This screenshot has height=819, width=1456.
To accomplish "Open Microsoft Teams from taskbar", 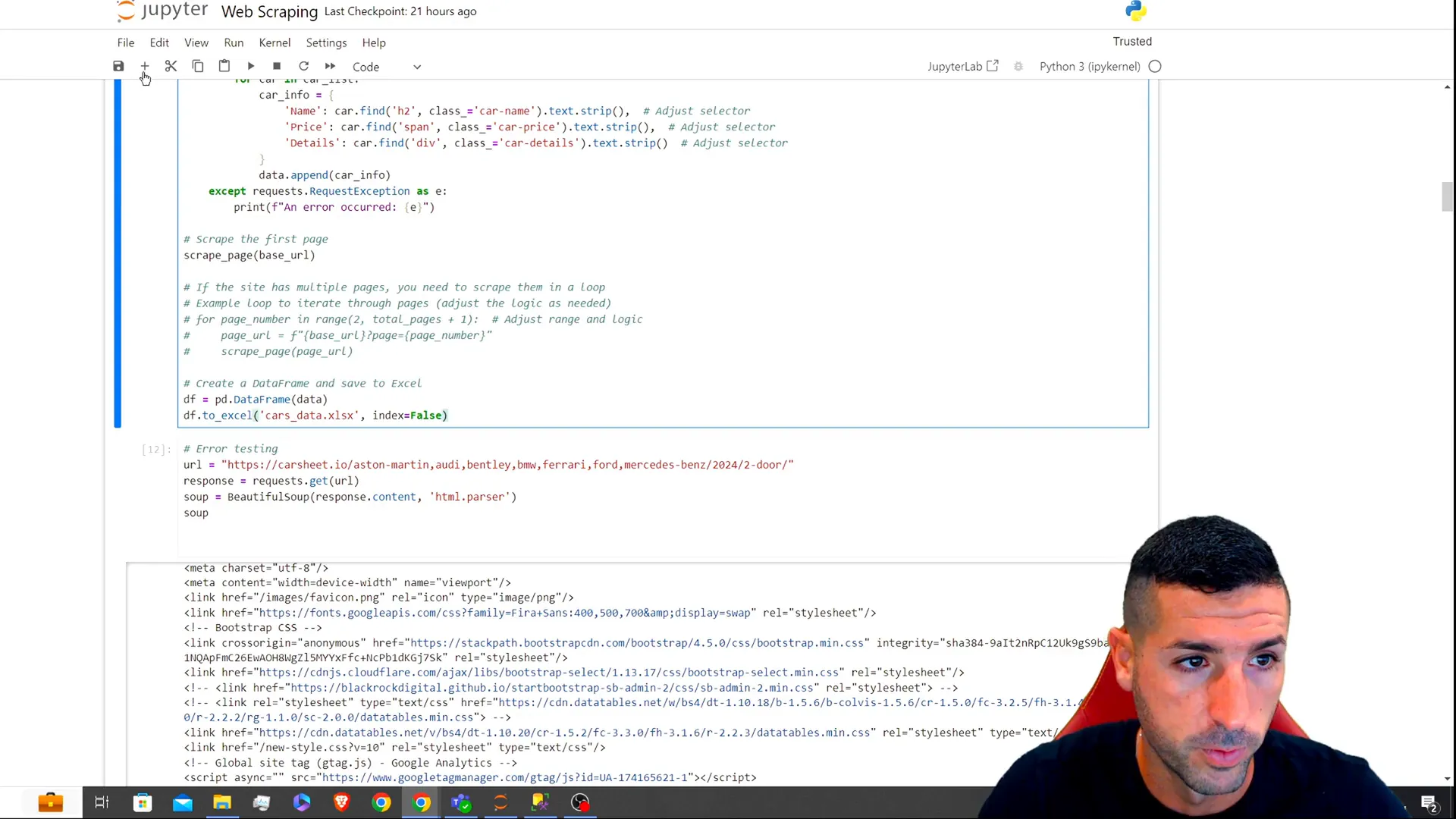I will pos(461,802).
